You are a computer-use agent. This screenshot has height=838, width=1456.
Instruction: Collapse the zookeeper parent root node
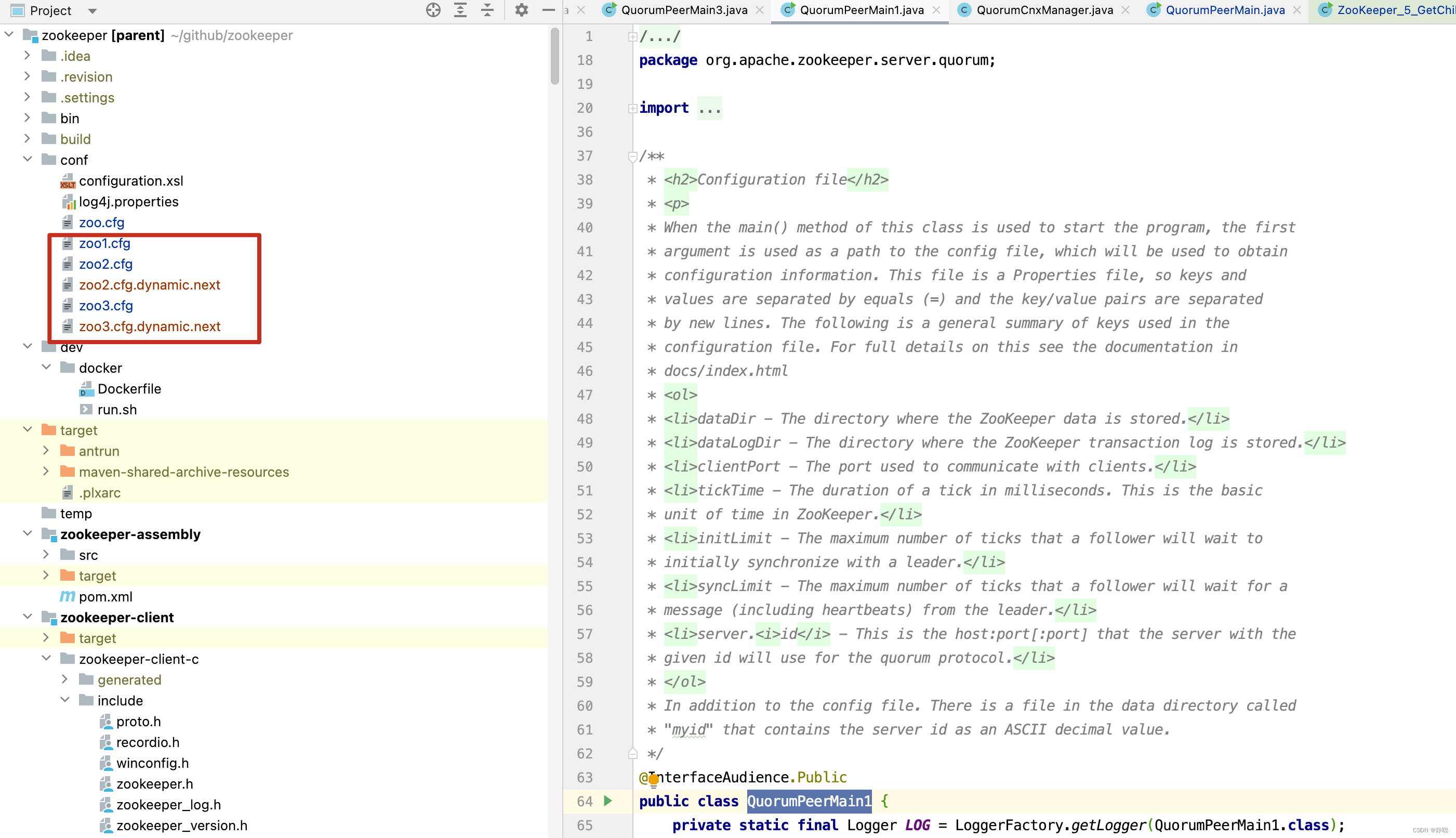pyautogui.click(x=9, y=34)
